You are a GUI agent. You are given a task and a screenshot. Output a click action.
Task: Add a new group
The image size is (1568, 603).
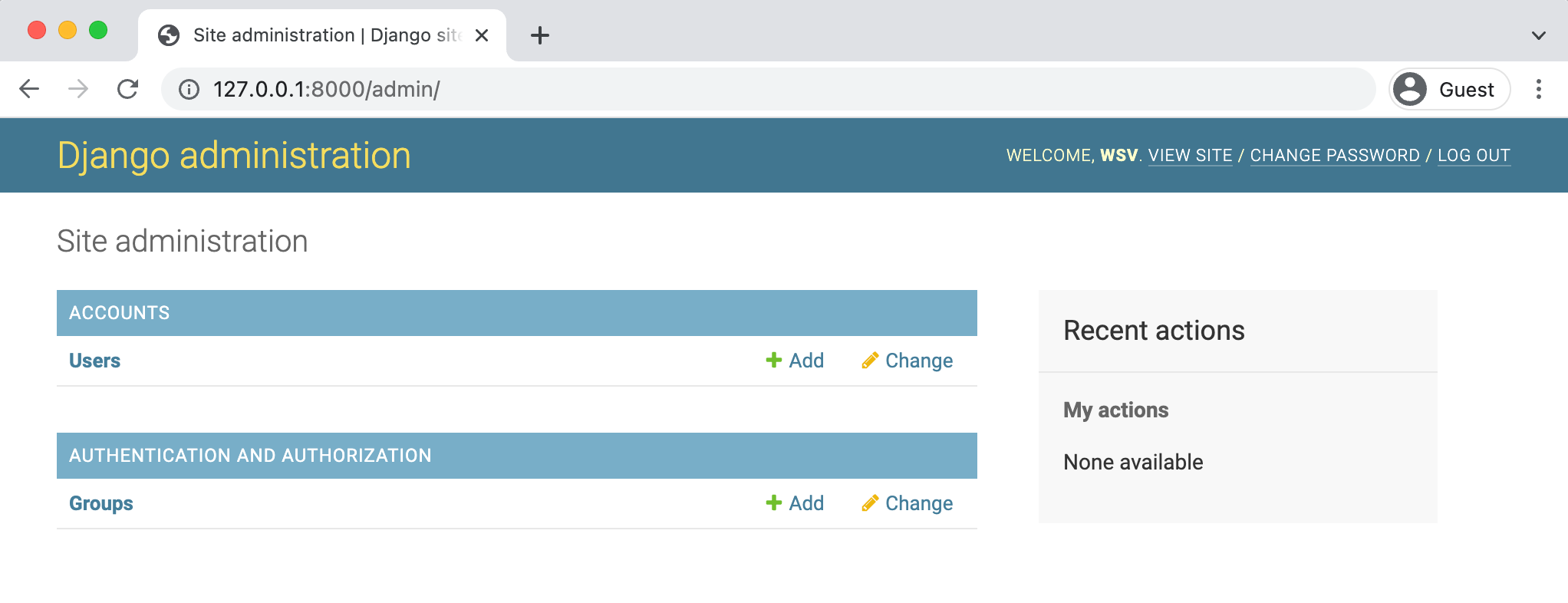pyautogui.click(x=795, y=503)
